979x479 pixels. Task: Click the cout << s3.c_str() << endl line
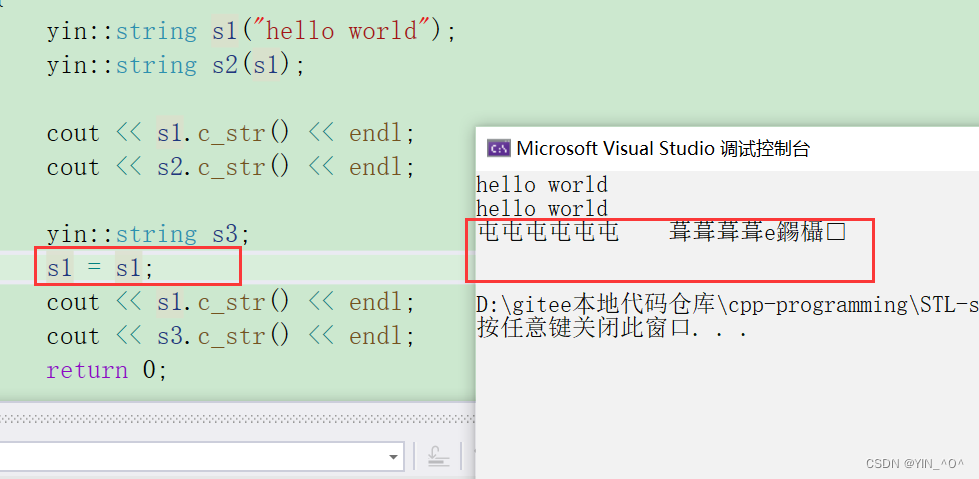230,337
